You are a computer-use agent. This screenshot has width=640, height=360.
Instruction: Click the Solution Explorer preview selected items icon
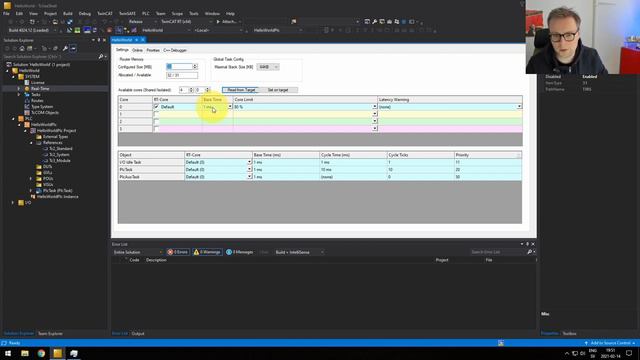(x=73, y=48)
